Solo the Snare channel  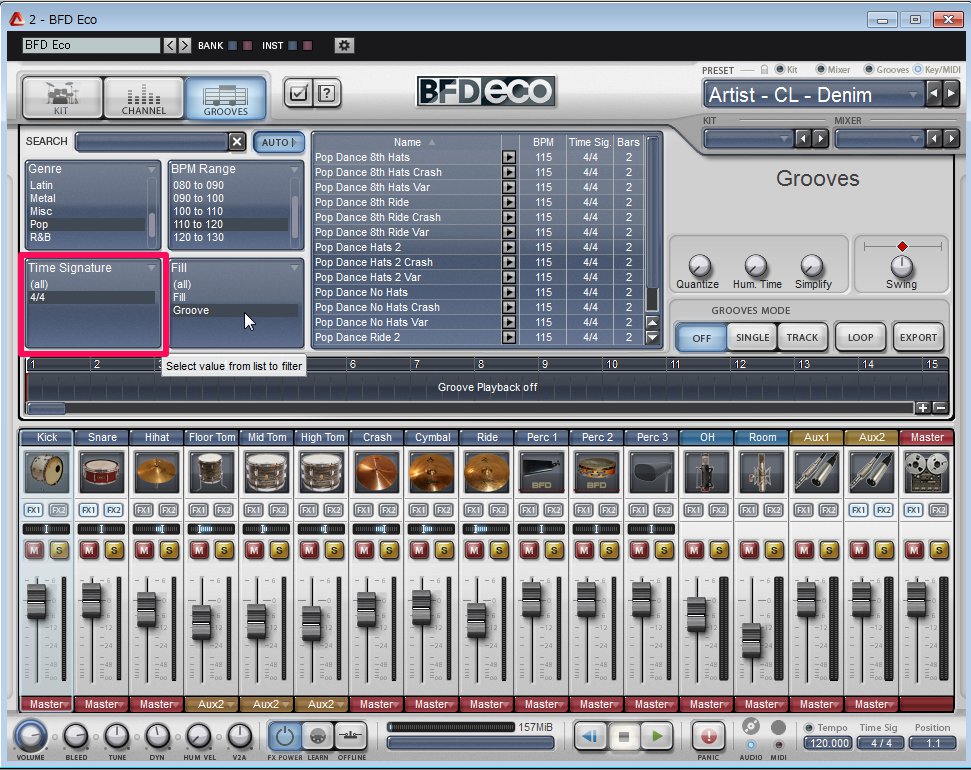[114, 550]
